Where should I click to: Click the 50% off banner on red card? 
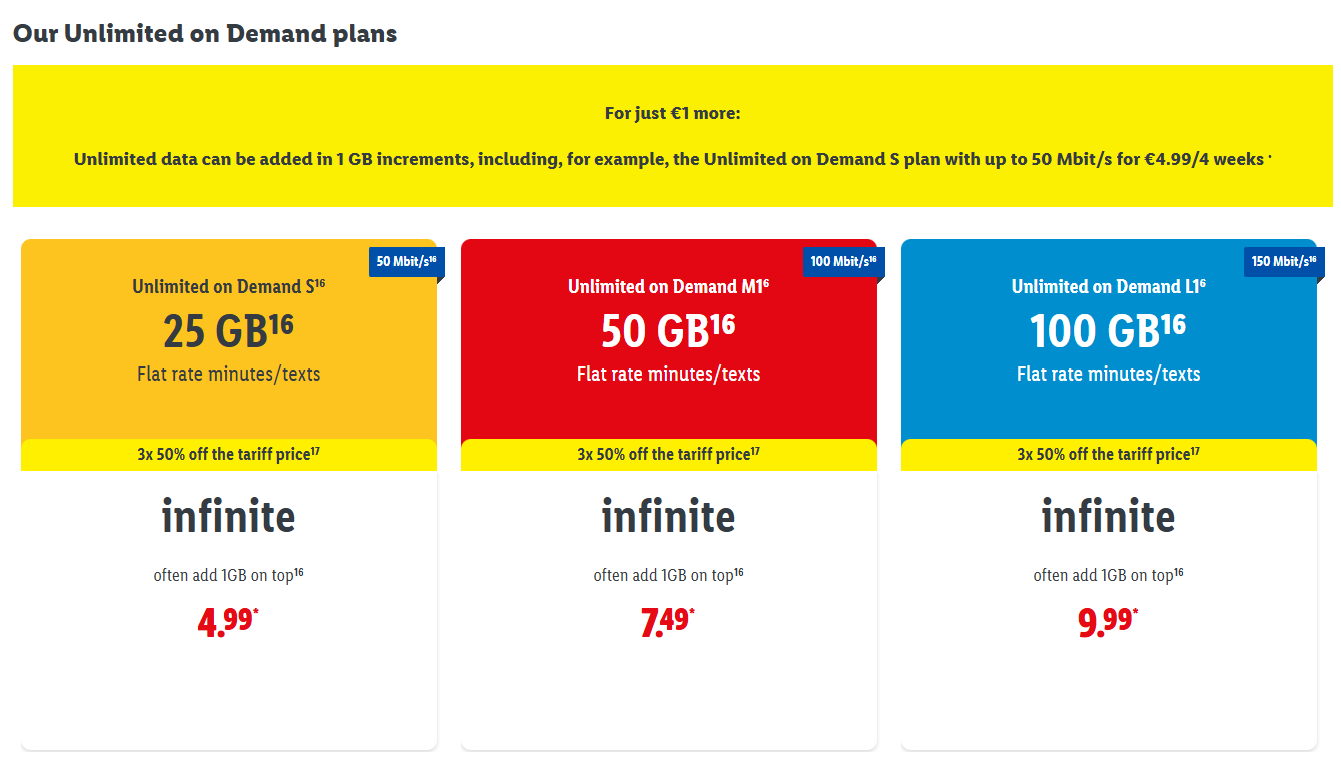point(668,455)
